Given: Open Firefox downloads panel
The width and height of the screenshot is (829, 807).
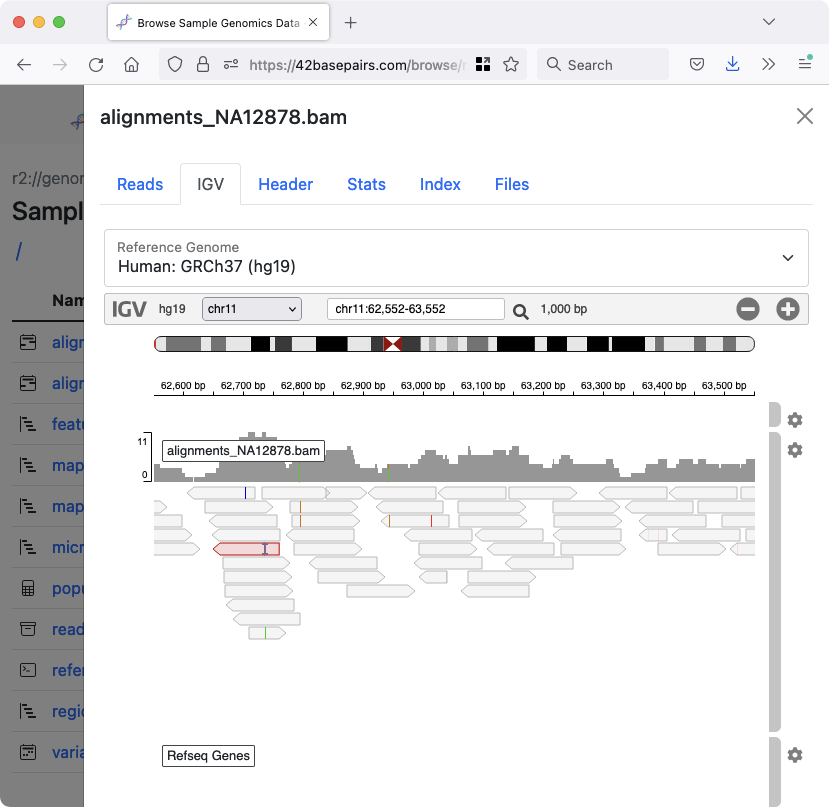Looking at the screenshot, I should 732,63.
